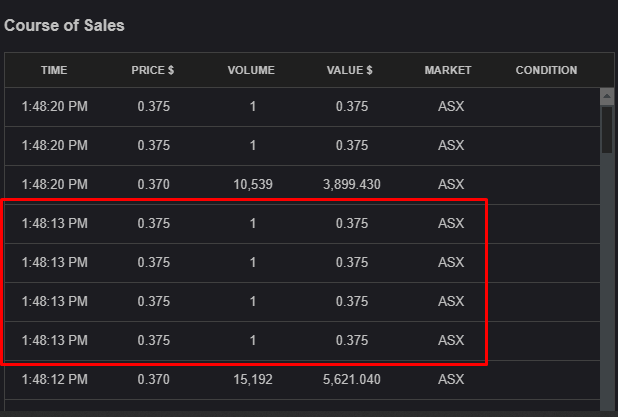Click the VALUE $ column header
Image resolution: width=618 pixels, height=417 pixels.
[350, 70]
